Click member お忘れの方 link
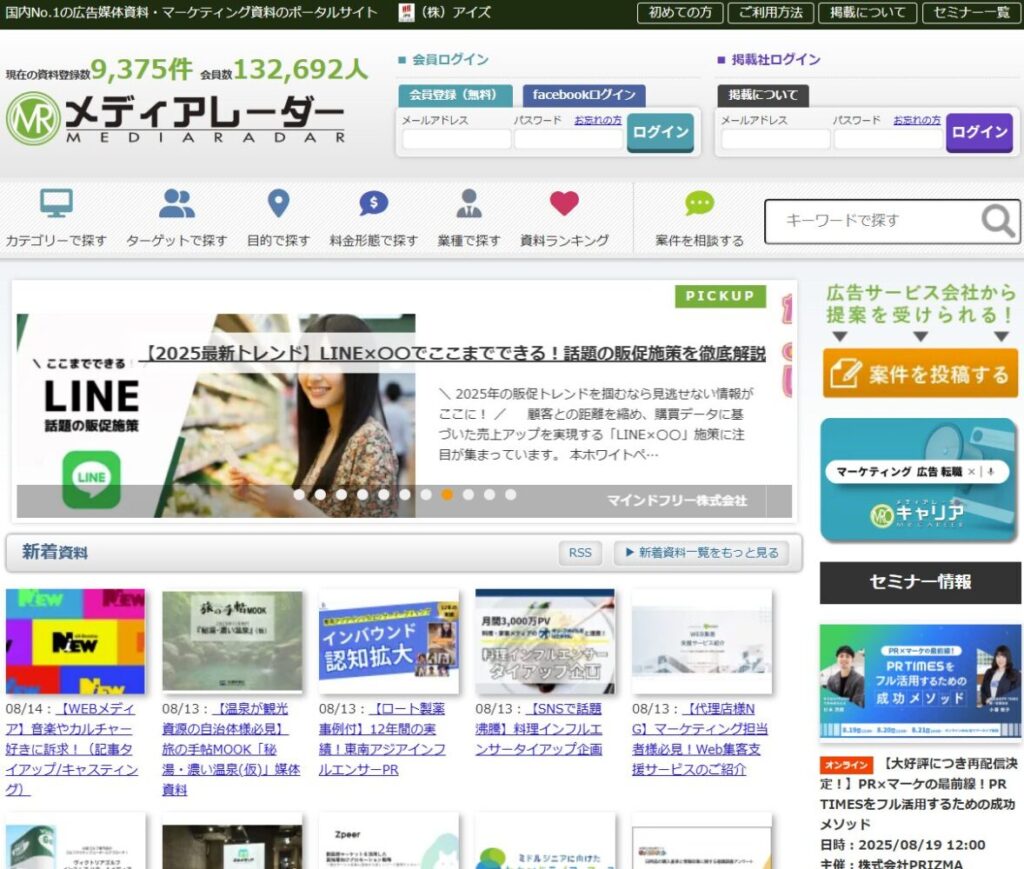Viewport: 1024px width, 869px height. (598, 120)
